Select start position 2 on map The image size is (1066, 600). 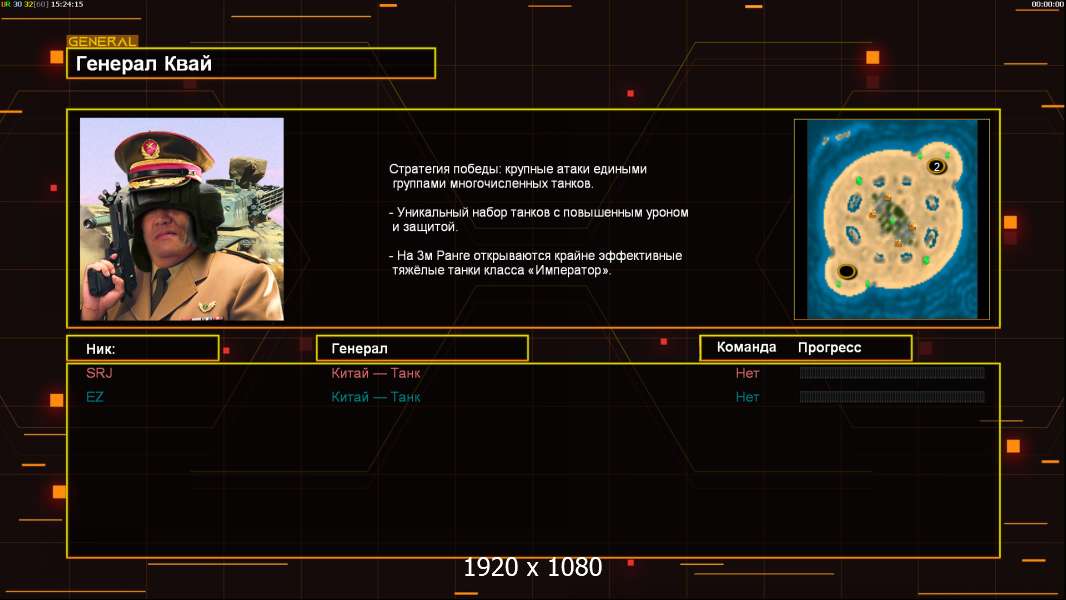click(x=937, y=166)
